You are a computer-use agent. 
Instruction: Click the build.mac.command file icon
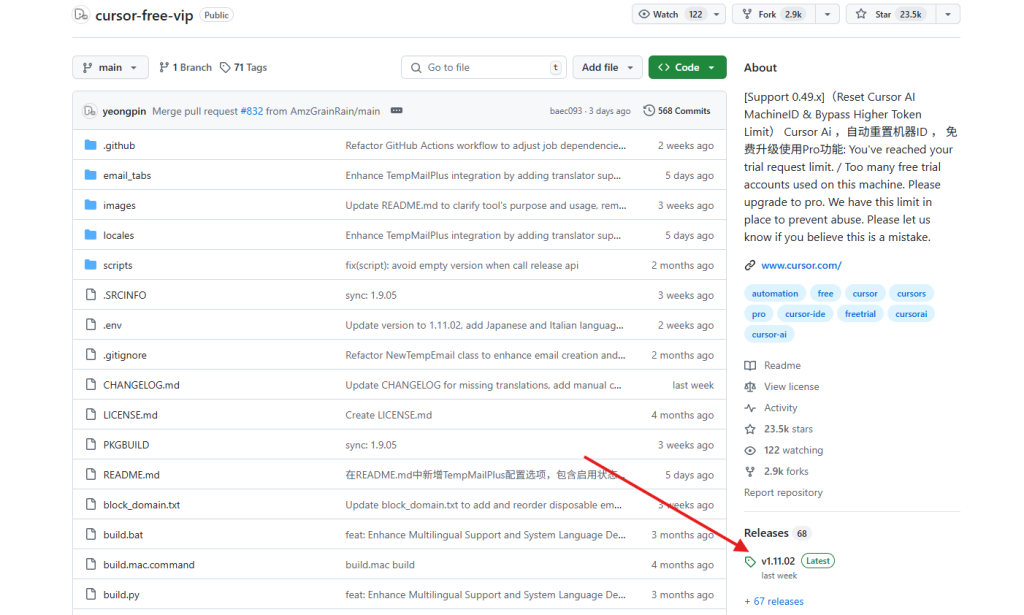91,565
